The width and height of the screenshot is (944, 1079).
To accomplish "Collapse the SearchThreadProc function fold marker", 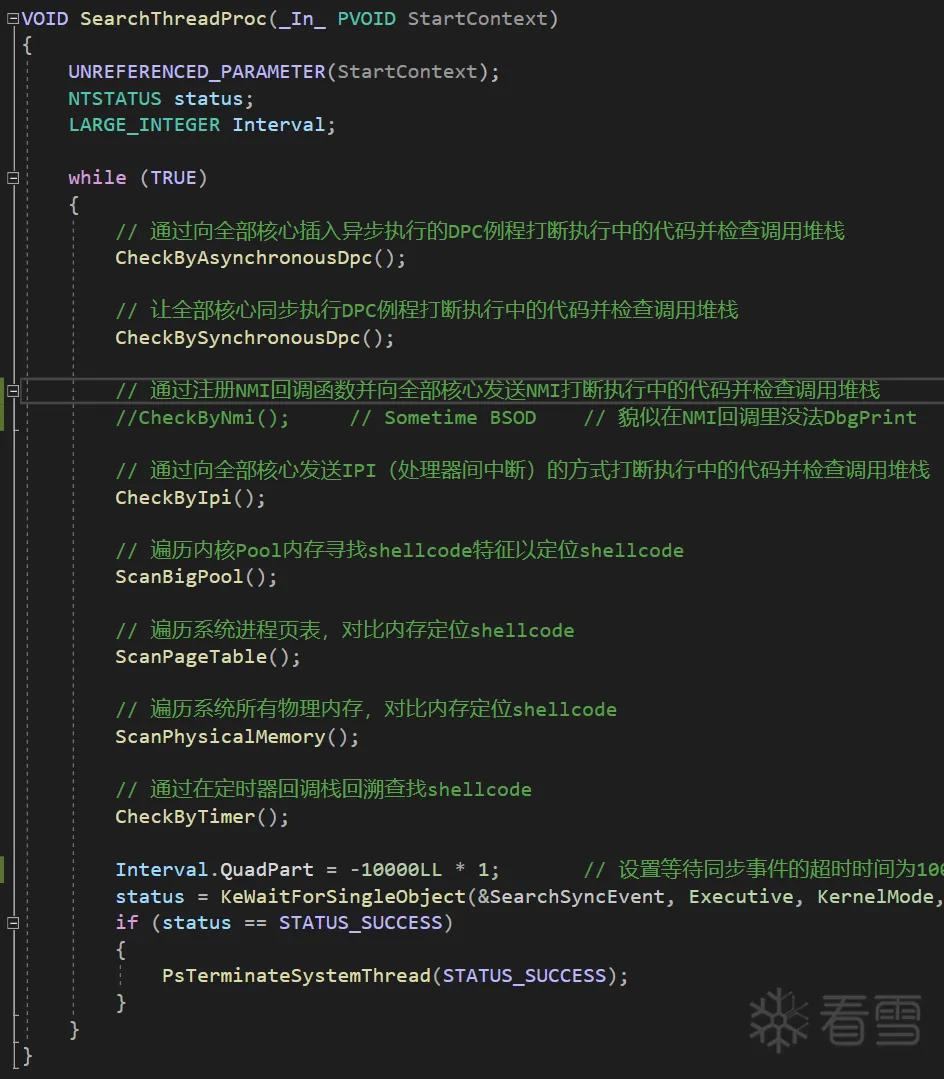I will pyautogui.click(x=12, y=19).
